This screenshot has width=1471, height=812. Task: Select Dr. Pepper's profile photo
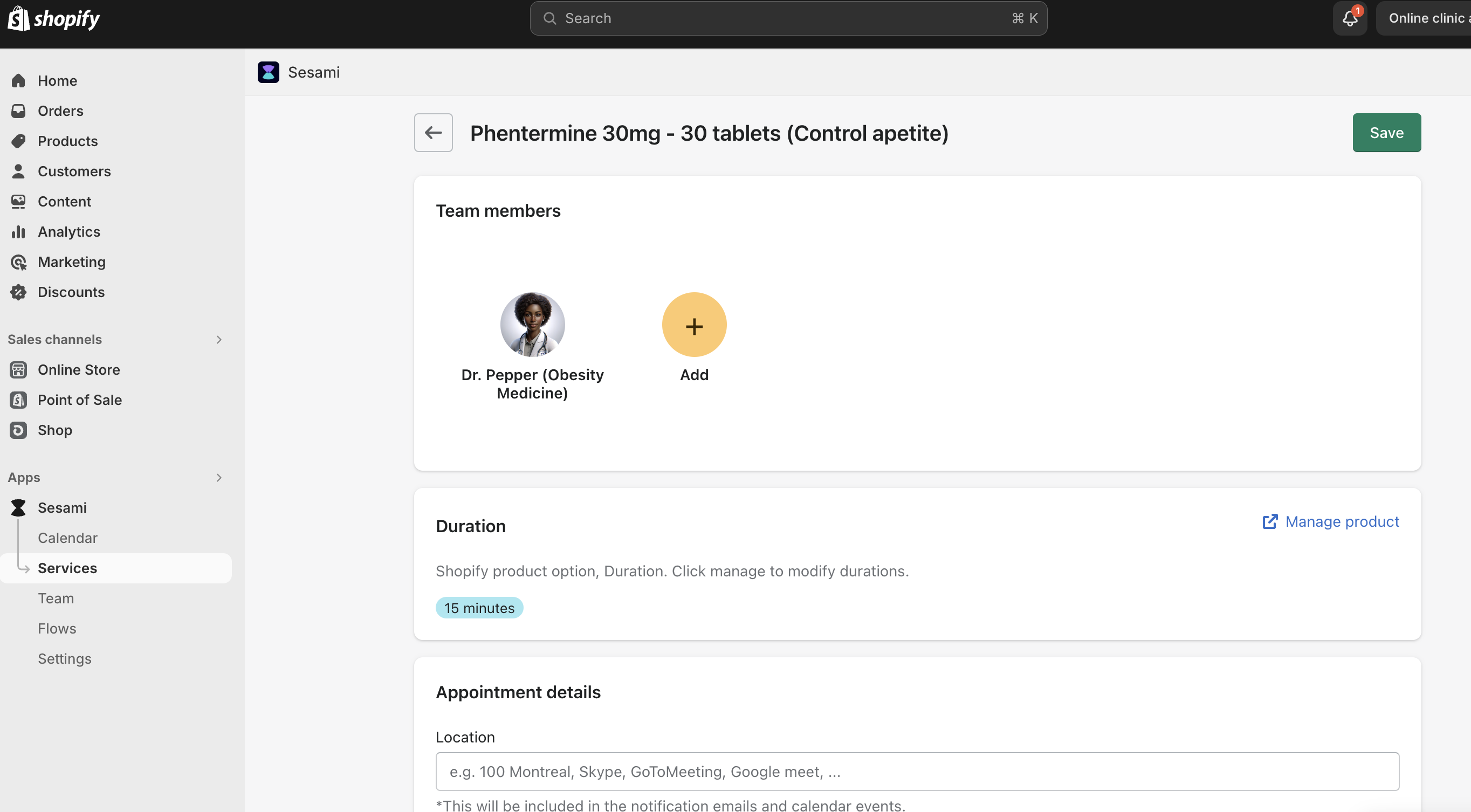click(532, 325)
